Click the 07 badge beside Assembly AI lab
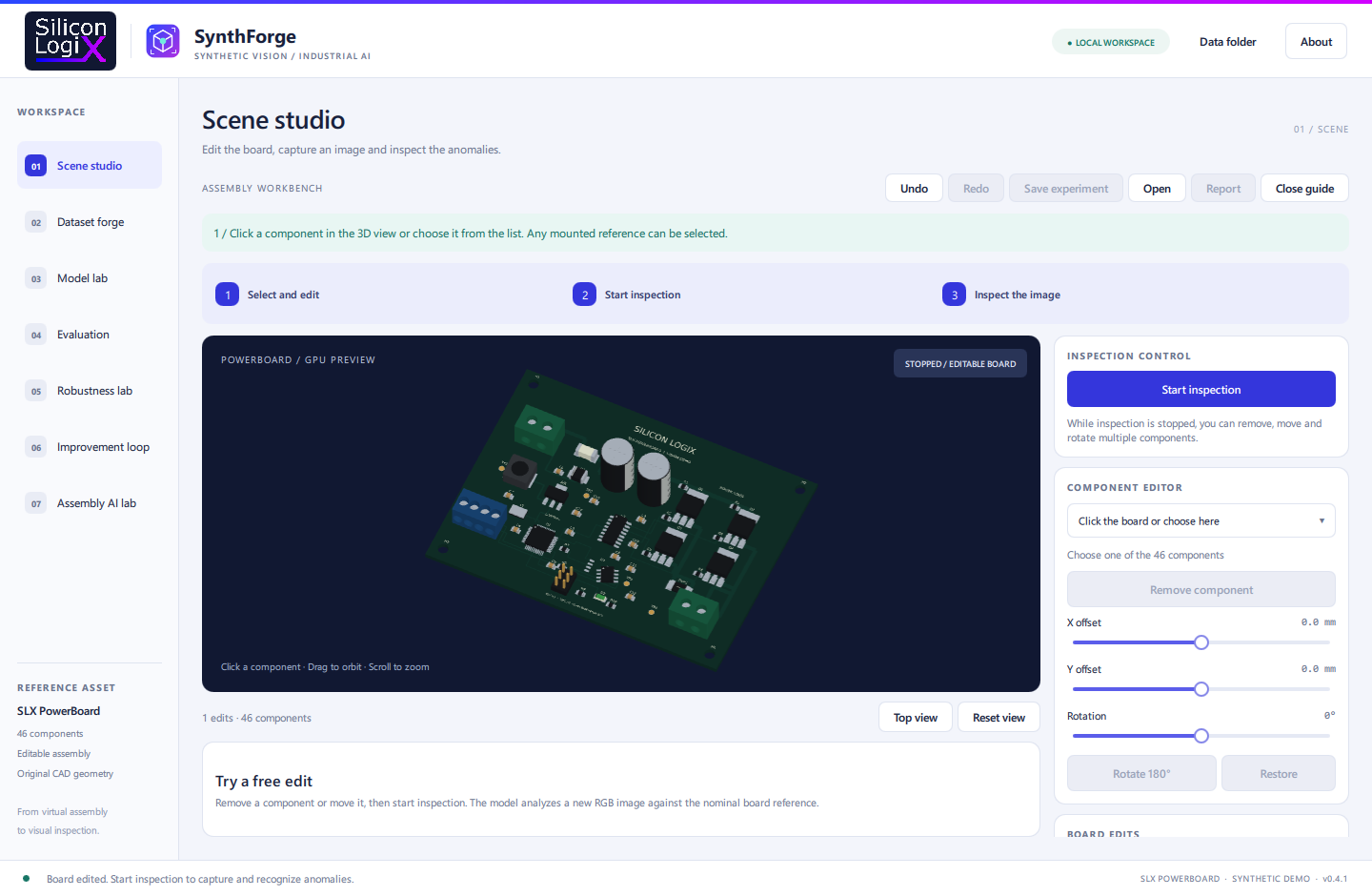1372x896 pixels. (36, 503)
